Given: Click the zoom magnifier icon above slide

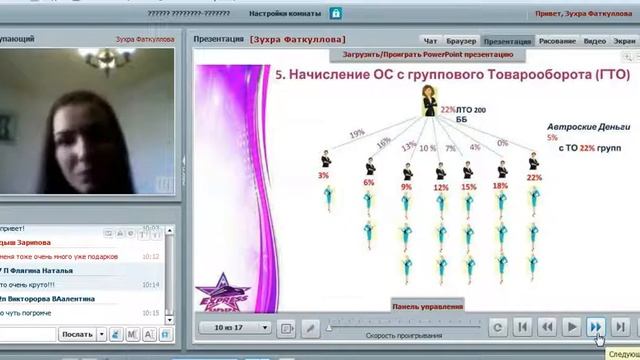Looking at the screenshot, I should point(627,58).
